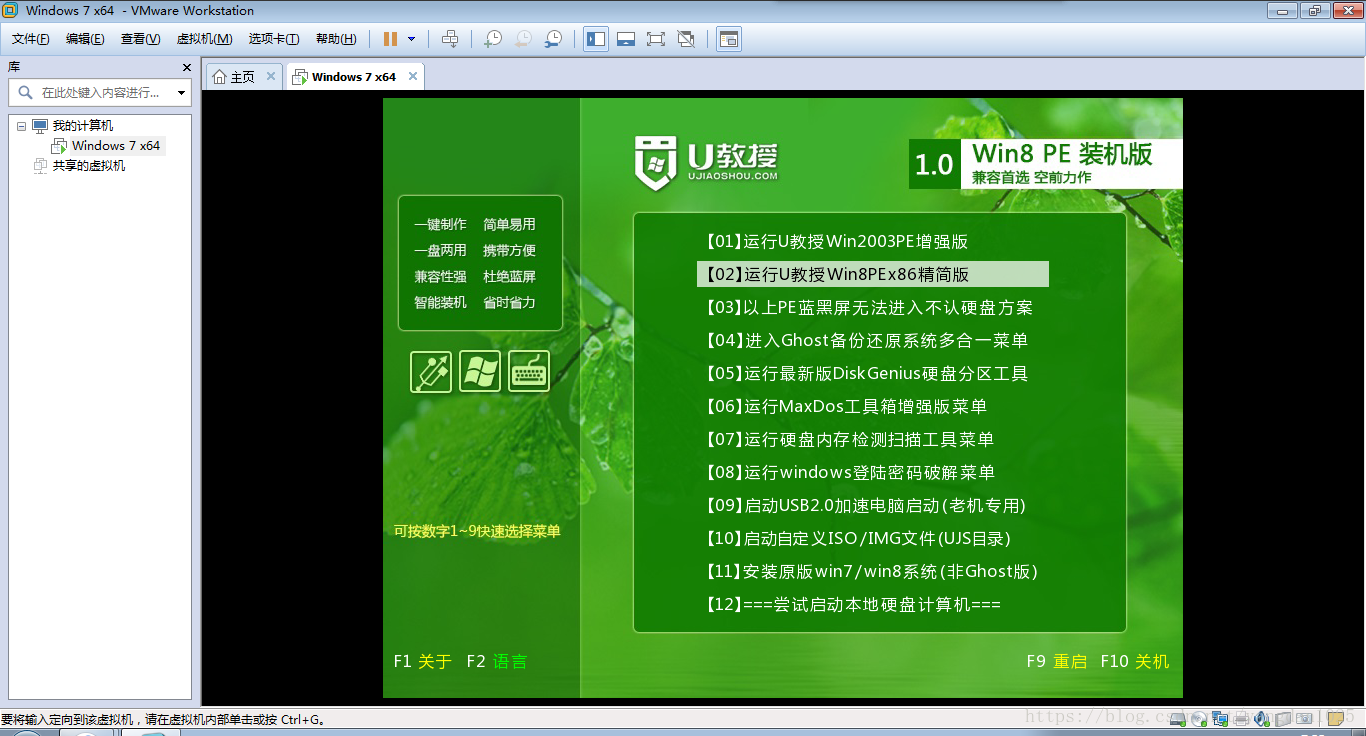Switch to the 主页 tab
Viewport: 1366px width, 736px height.
234,77
